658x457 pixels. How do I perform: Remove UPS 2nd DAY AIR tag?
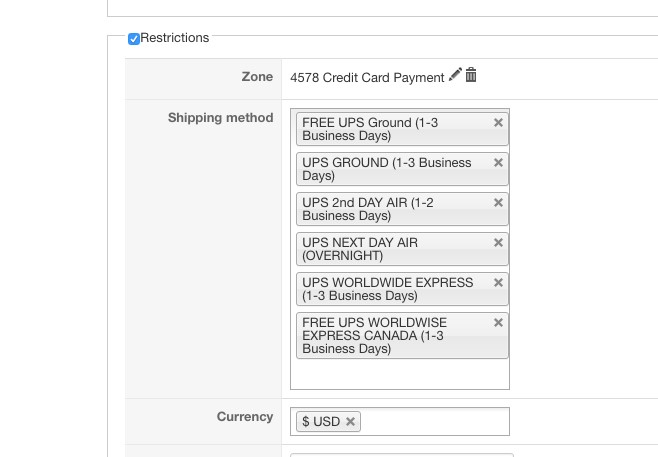click(498, 203)
